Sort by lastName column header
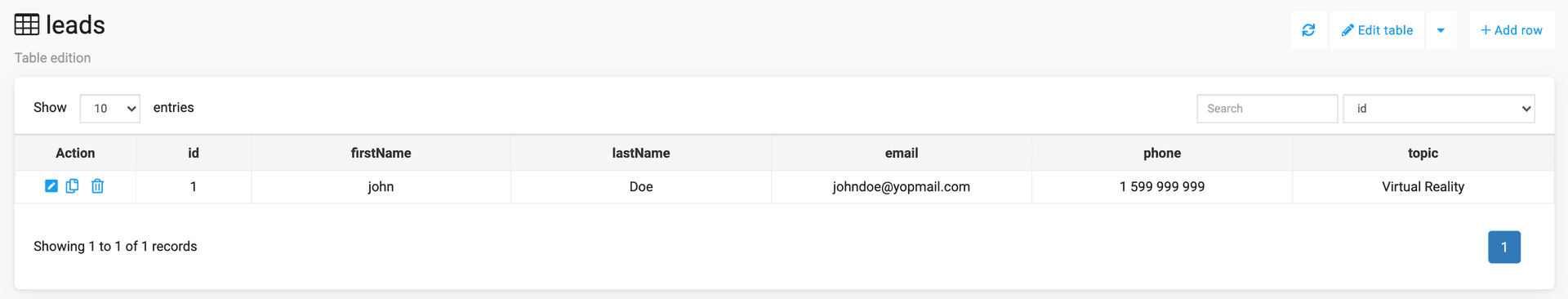Viewport: 1568px width, 299px height. 641,153
